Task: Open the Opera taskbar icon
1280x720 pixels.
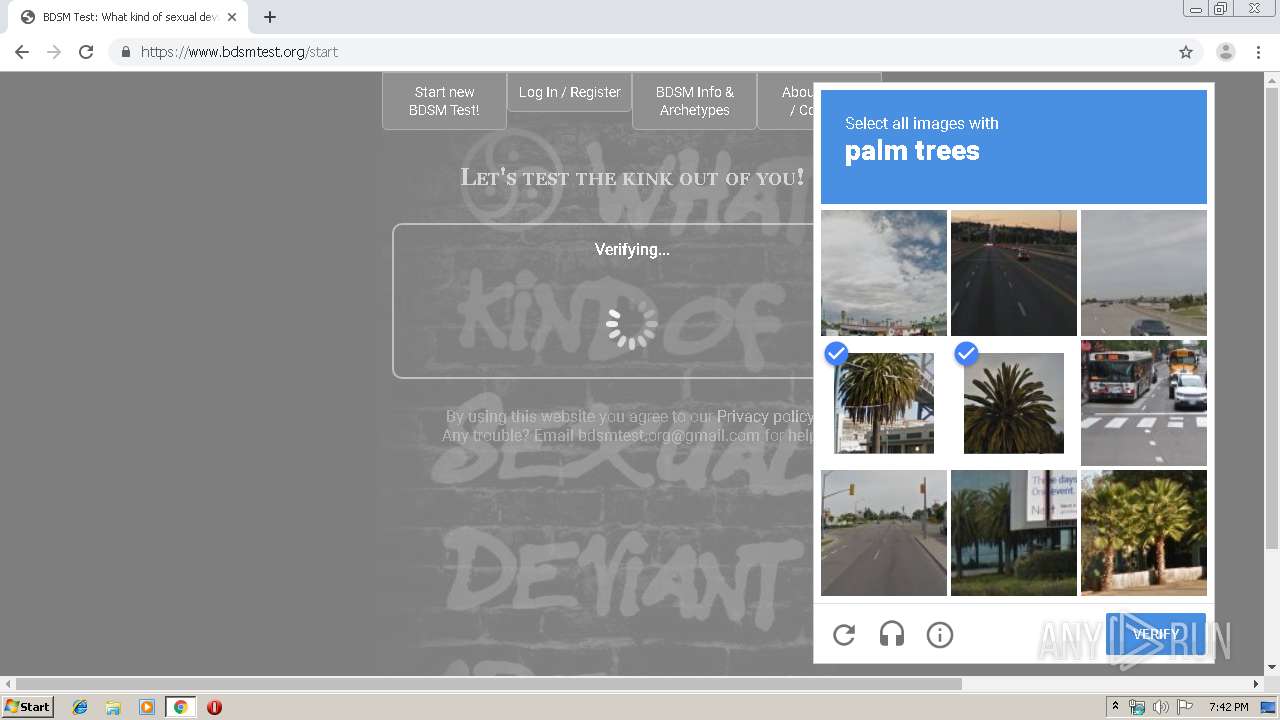Action: click(214, 707)
